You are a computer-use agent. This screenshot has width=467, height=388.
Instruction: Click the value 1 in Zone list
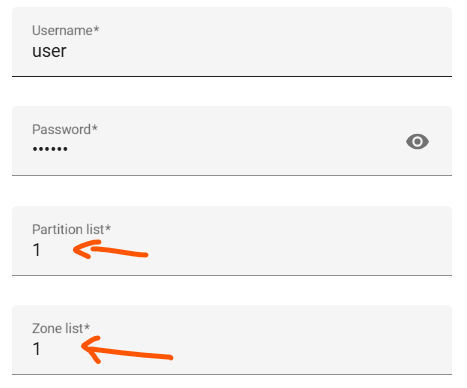click(37, 349)
